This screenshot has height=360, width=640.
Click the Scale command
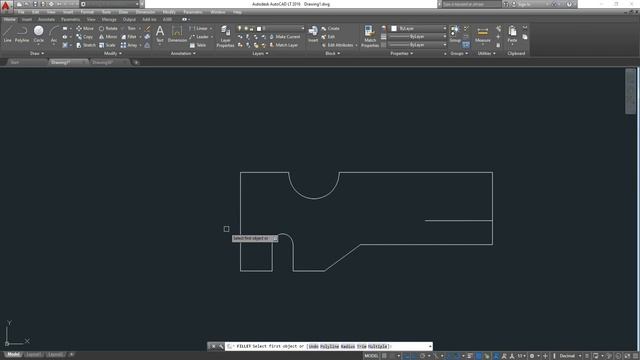pyautogui.click(x=107, y=45)
